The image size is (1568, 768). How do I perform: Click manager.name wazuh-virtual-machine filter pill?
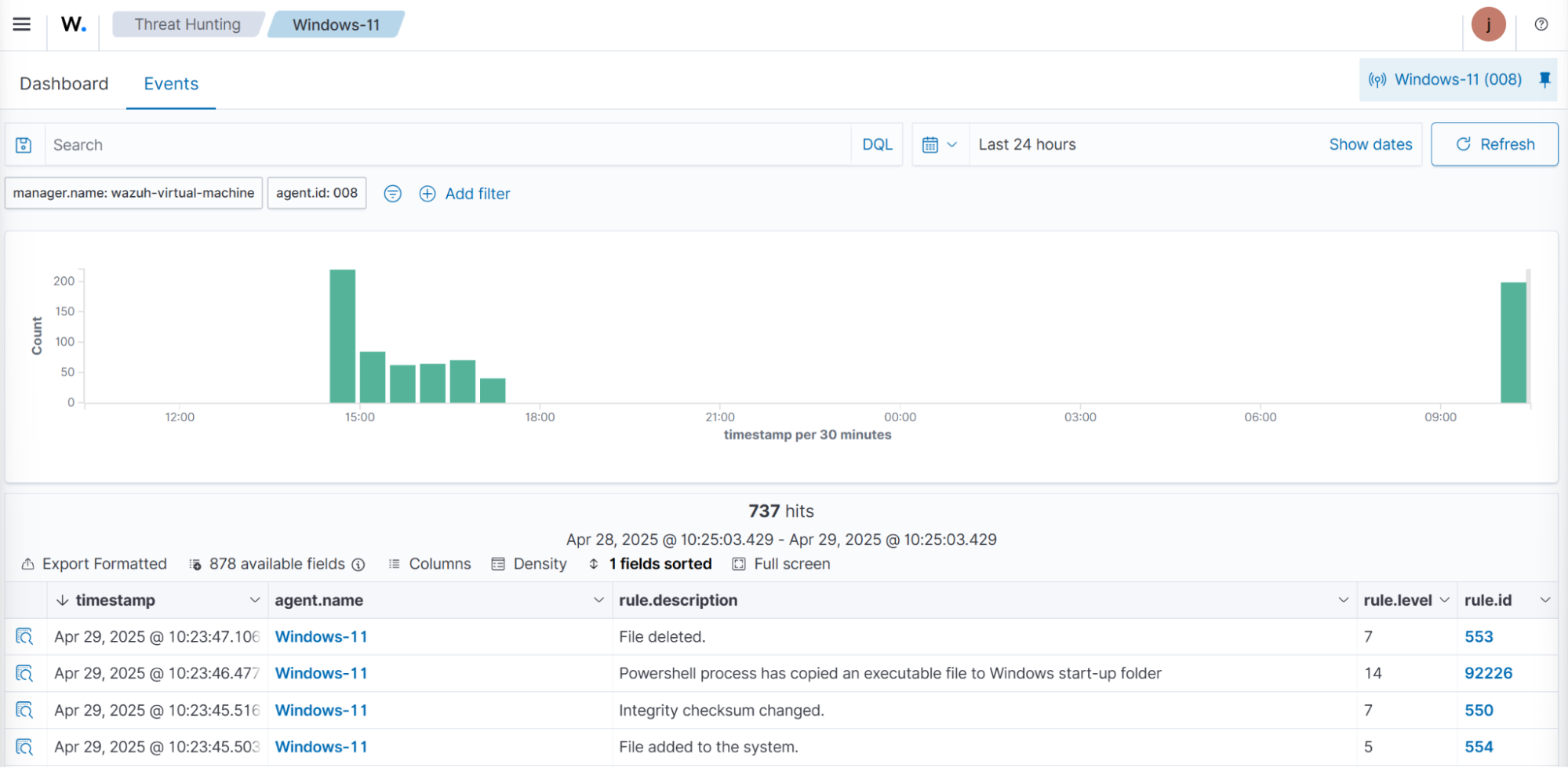[133, 193]
